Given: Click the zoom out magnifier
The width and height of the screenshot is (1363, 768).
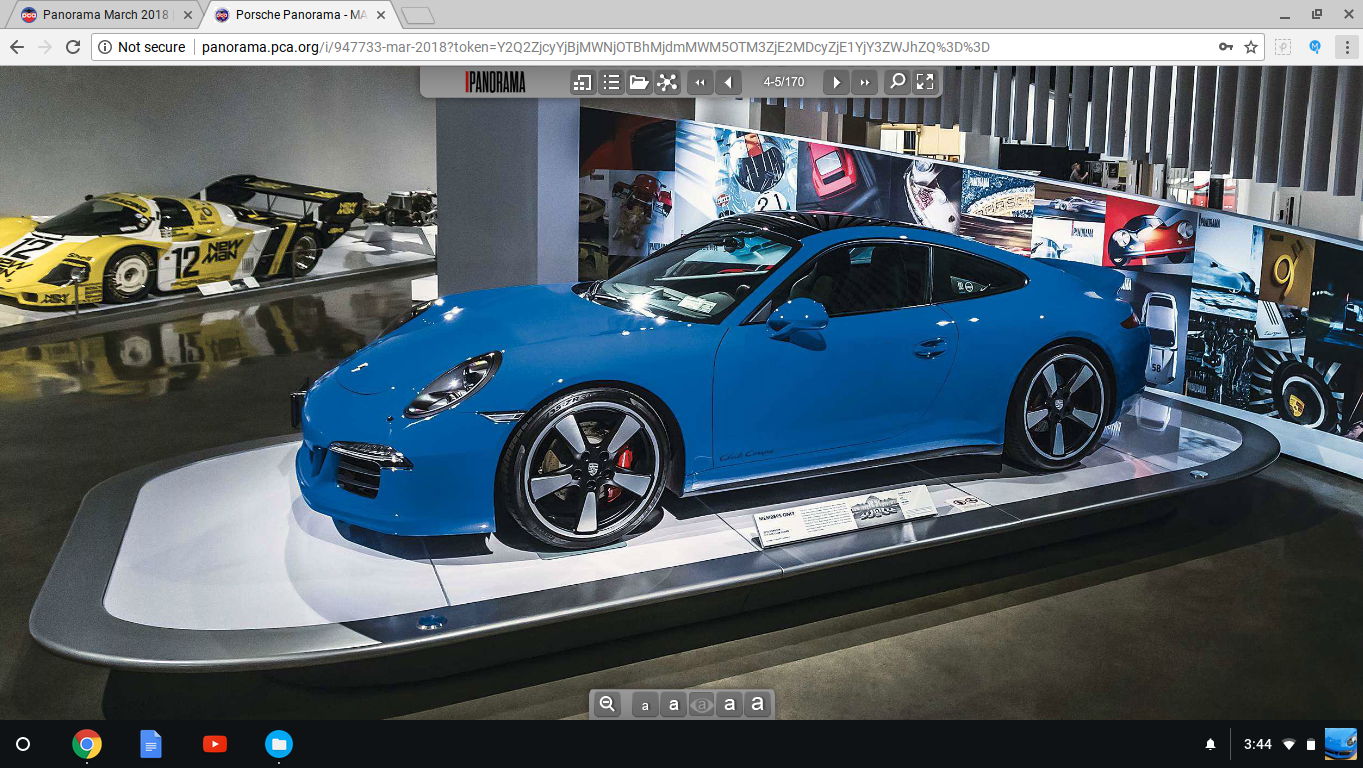Looking at the screenshot, I should click(606, 704).
